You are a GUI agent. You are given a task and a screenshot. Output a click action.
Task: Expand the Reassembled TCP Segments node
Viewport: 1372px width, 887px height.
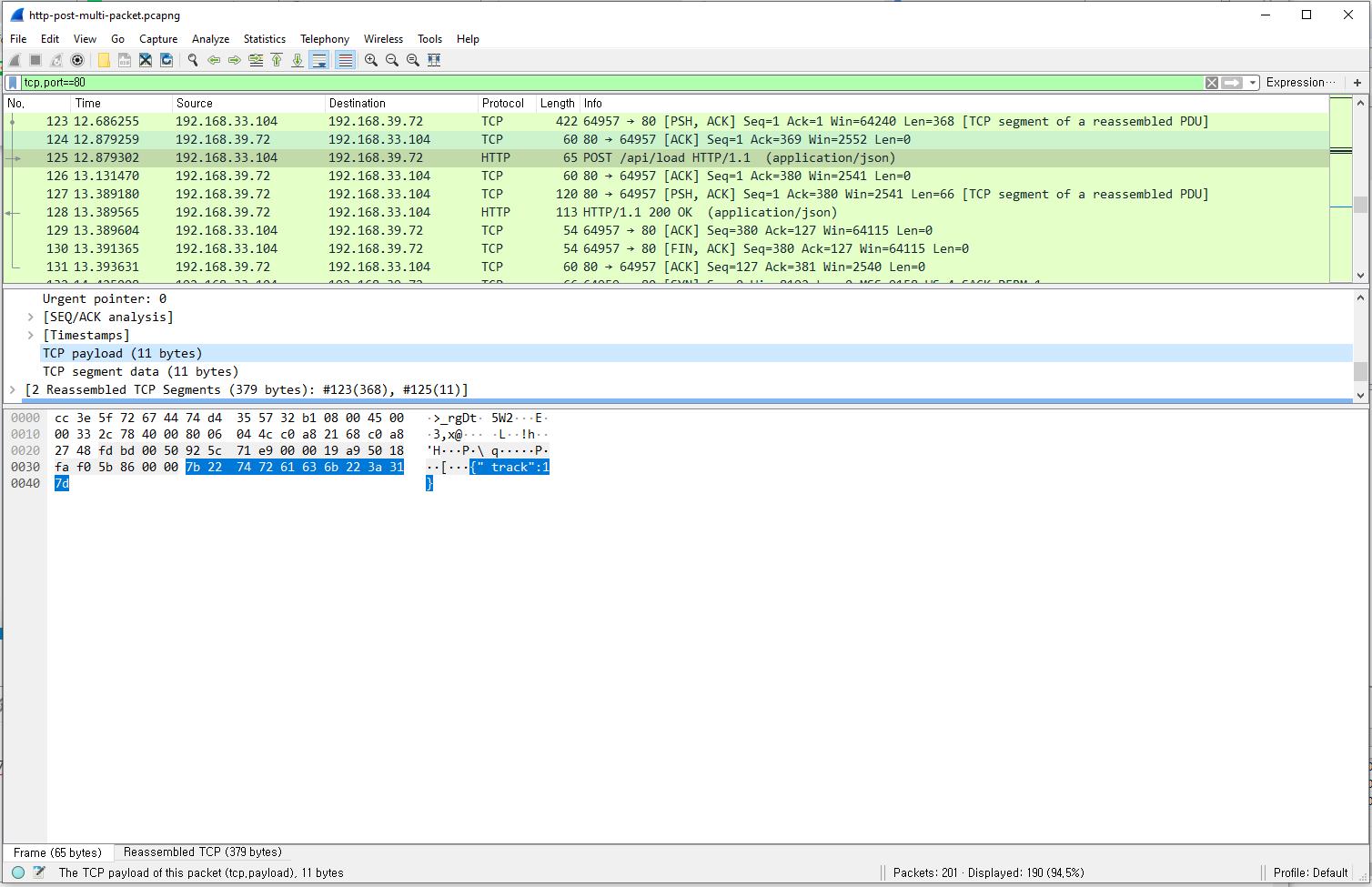click(13, 390)
